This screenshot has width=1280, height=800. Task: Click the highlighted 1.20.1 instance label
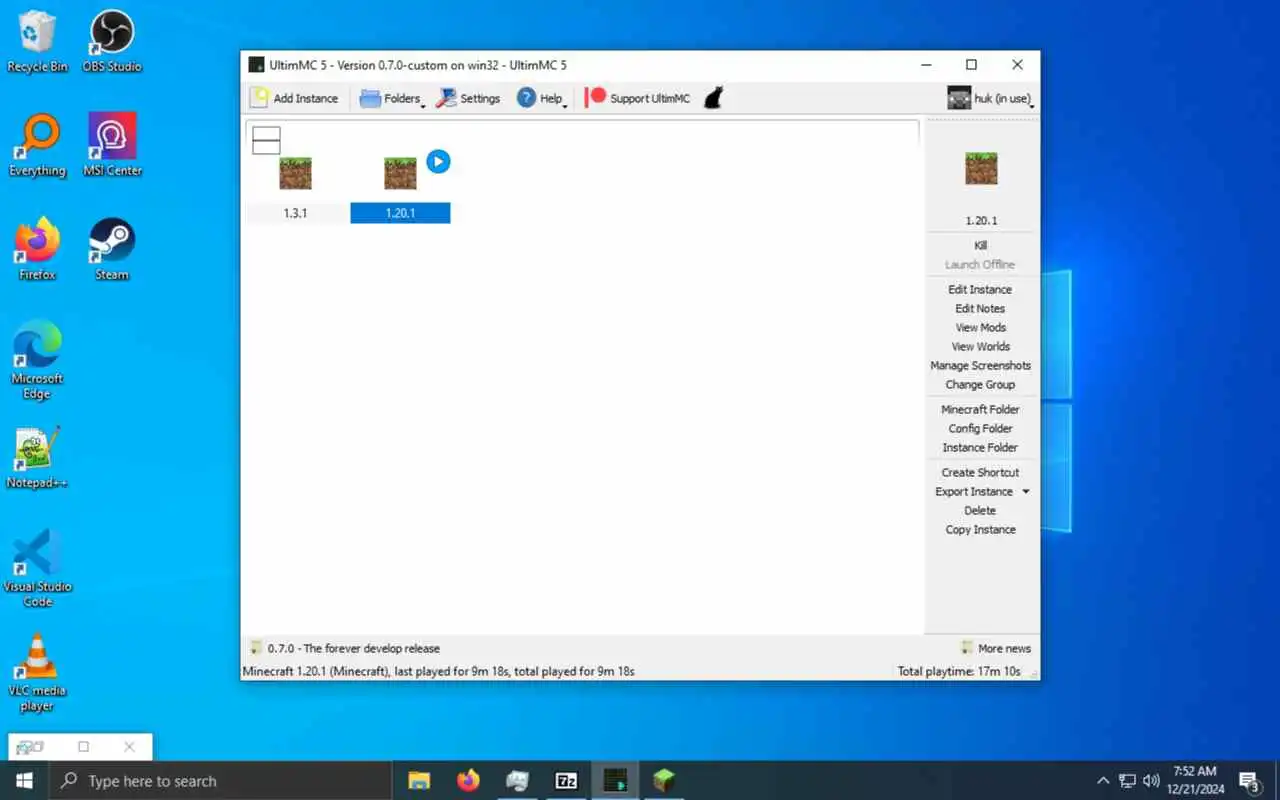(400, 213)
